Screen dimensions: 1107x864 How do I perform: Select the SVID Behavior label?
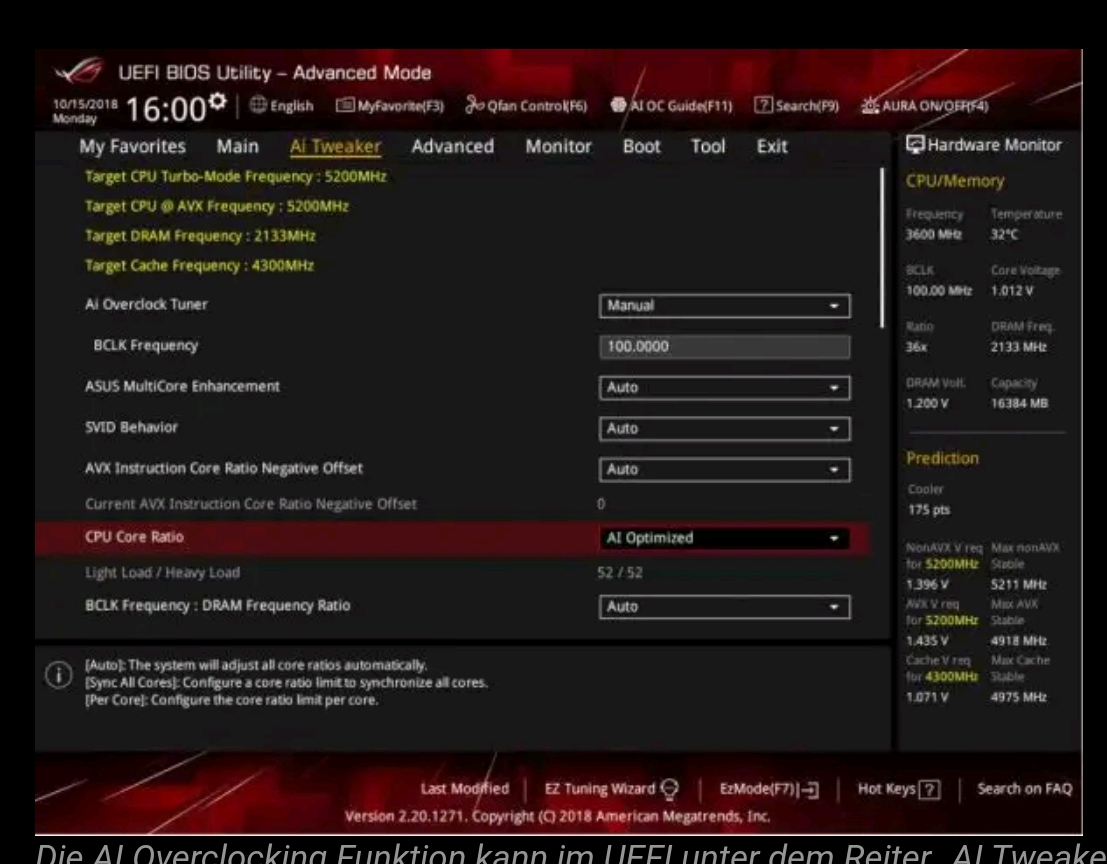coord(131,427)
